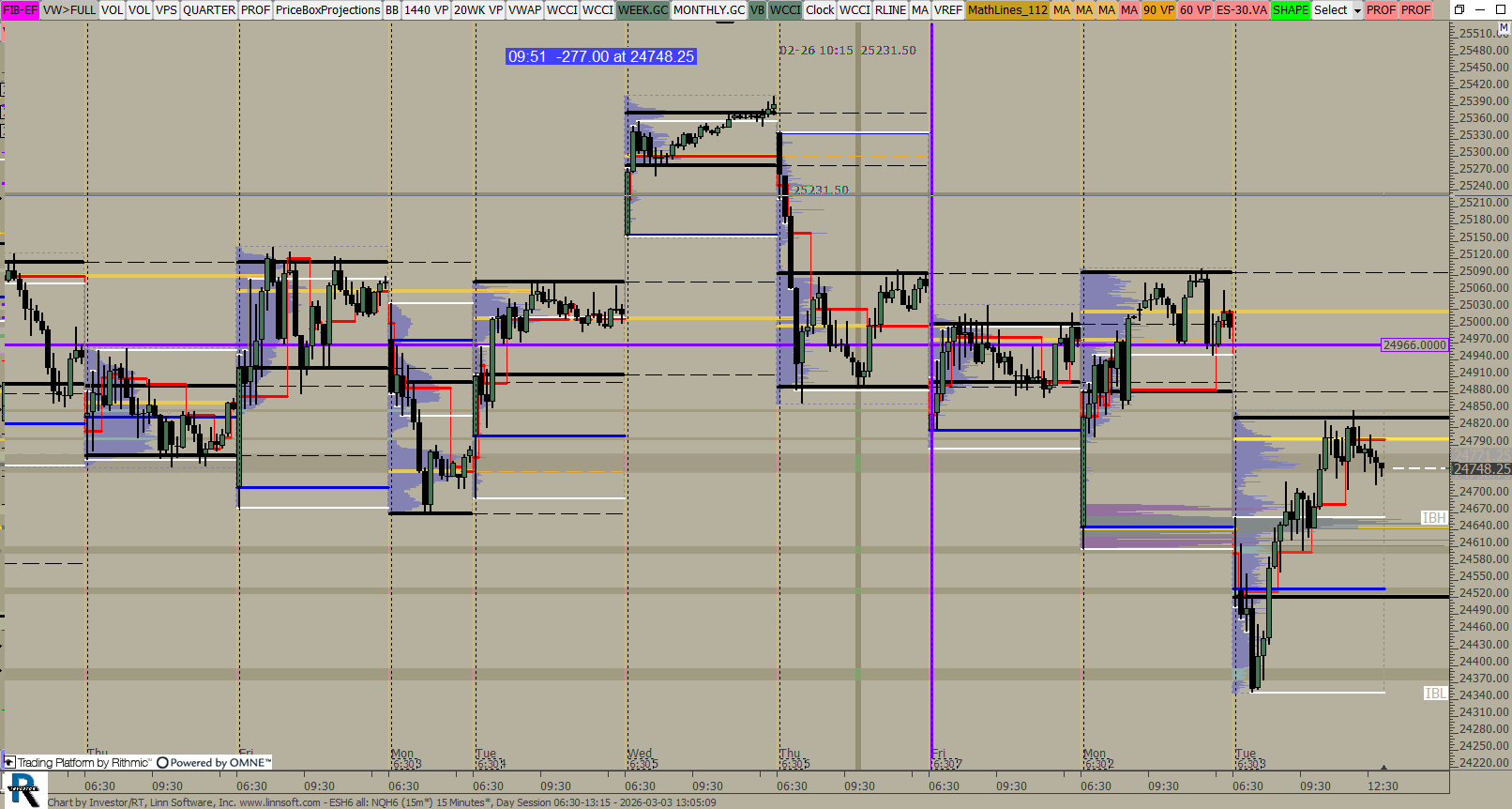1512x809 pixels.
Task: Toggle the WEEK.GC indicator button
Action: click(643, 9)
